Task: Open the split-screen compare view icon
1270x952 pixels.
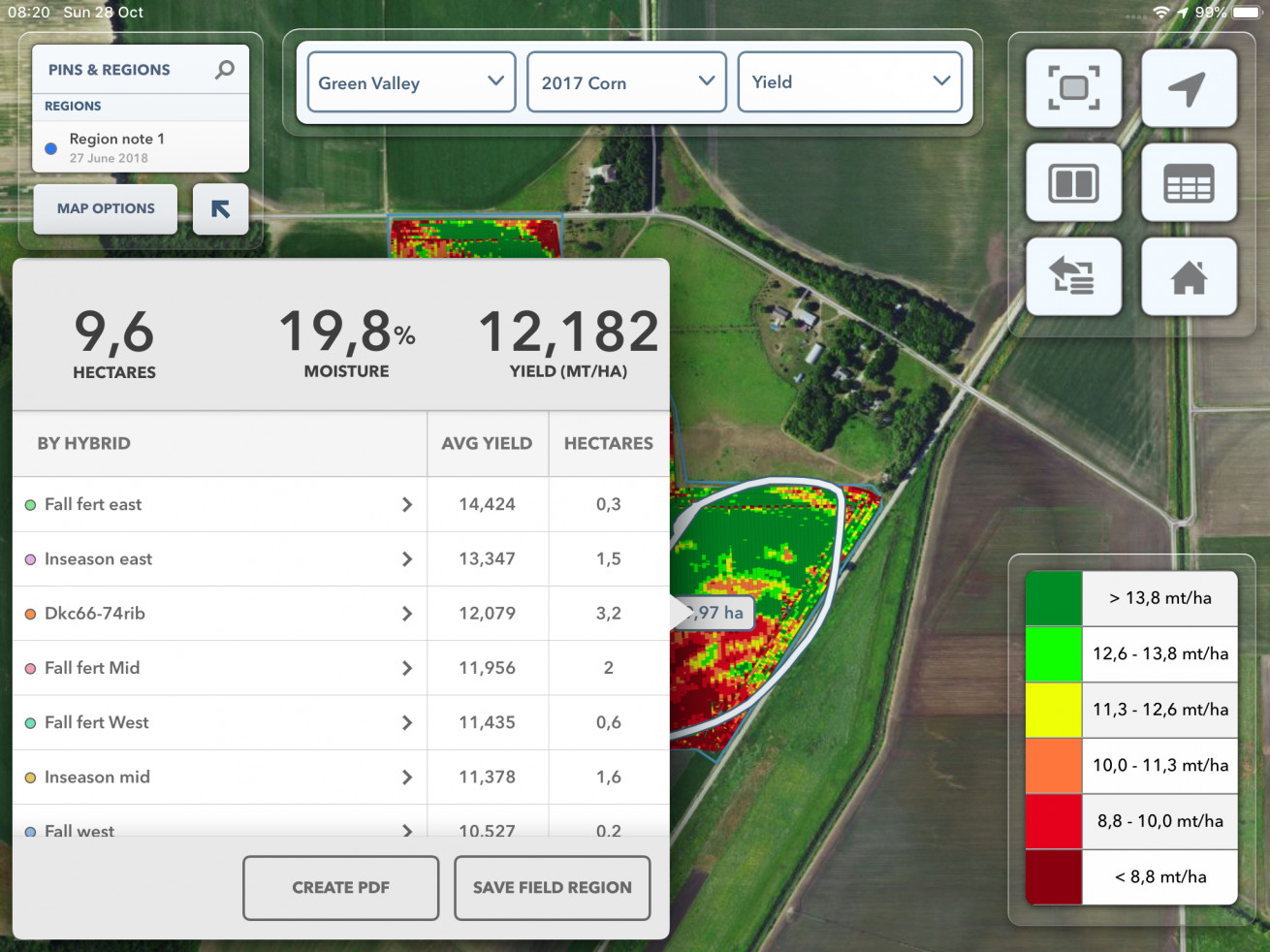Action: tap(1074, 182)
